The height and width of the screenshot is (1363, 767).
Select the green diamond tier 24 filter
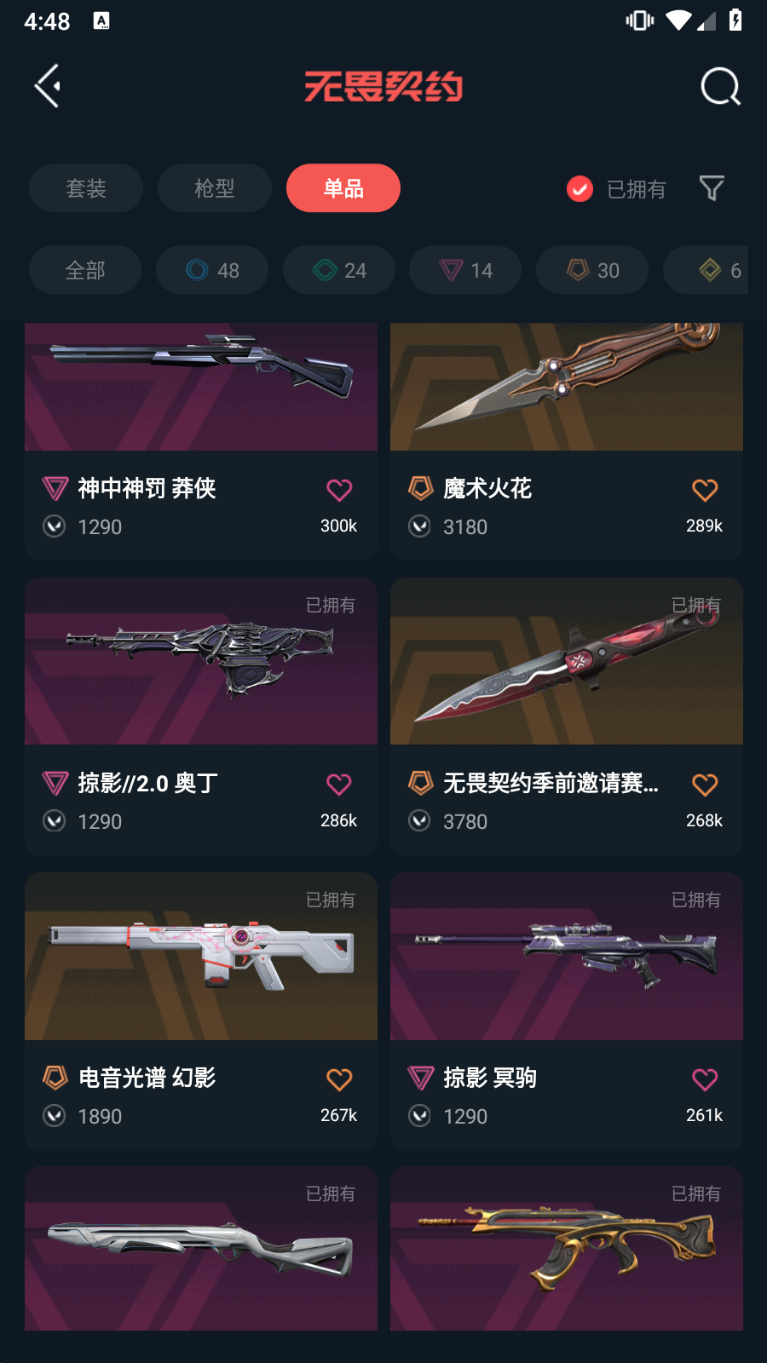339,270
